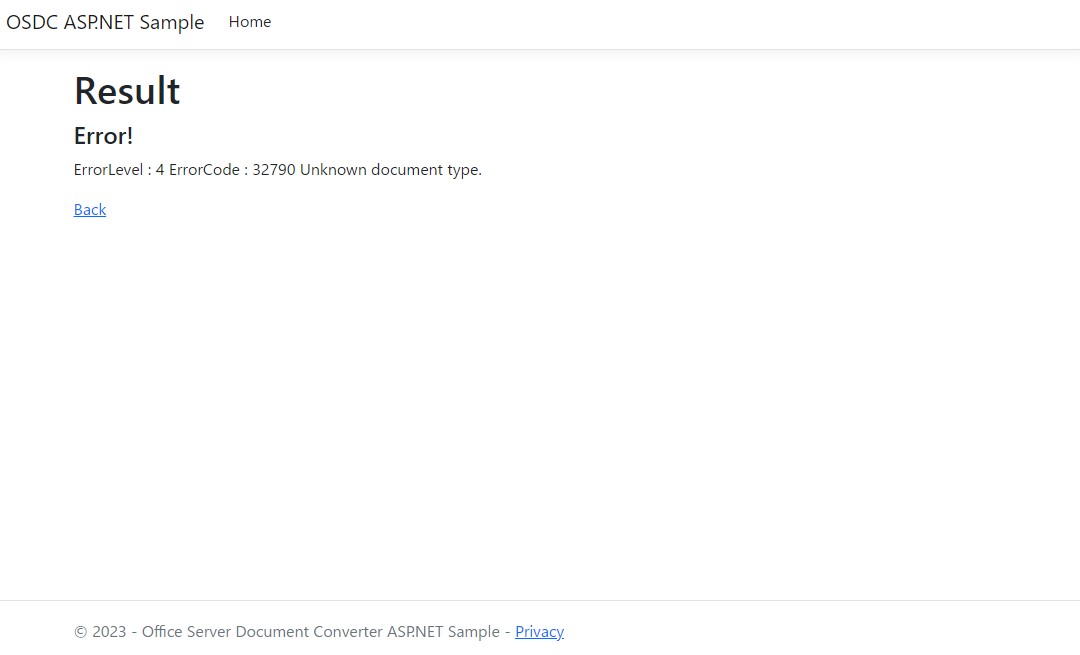
Task: Click the ErrorCode label text
Action: coord(203,170)
